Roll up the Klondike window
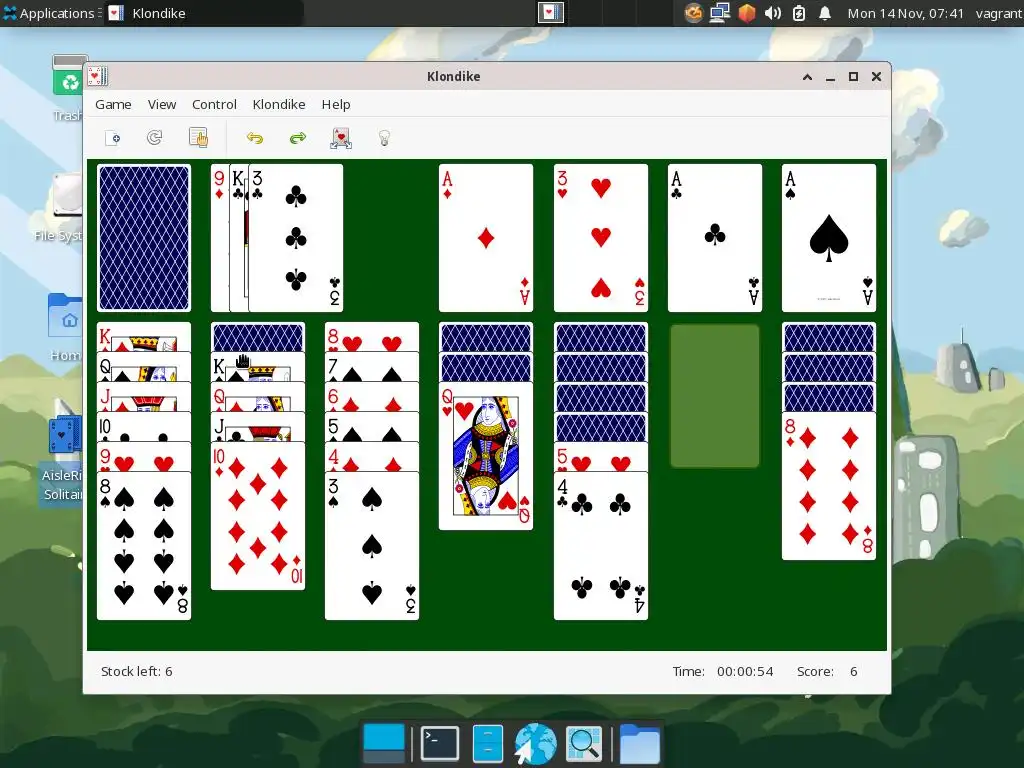Image resolution: width=1024 pixels, height=768 pixels. point(807,76)
